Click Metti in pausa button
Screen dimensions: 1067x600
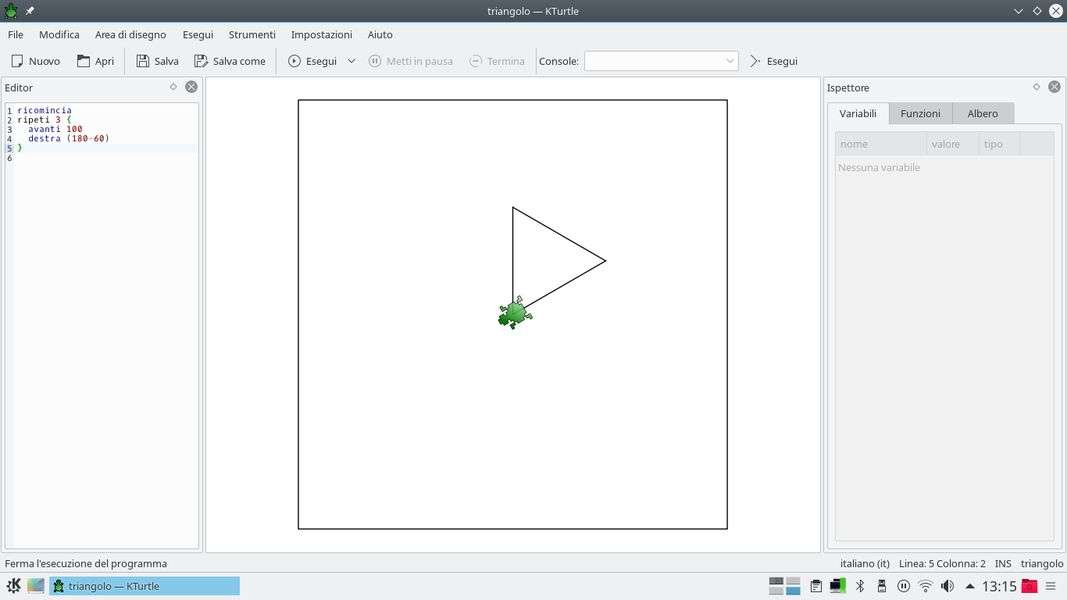click(x=410, y=61)
